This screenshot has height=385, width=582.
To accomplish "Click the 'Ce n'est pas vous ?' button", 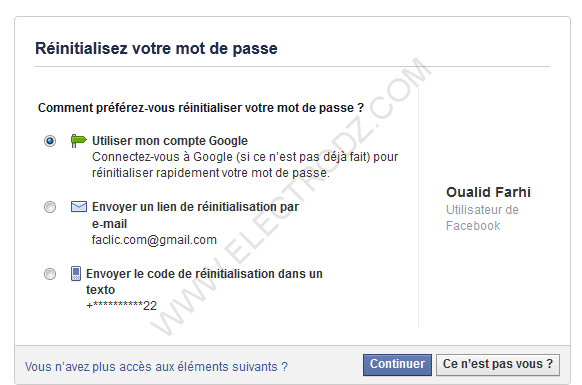I will click(498, 365).
